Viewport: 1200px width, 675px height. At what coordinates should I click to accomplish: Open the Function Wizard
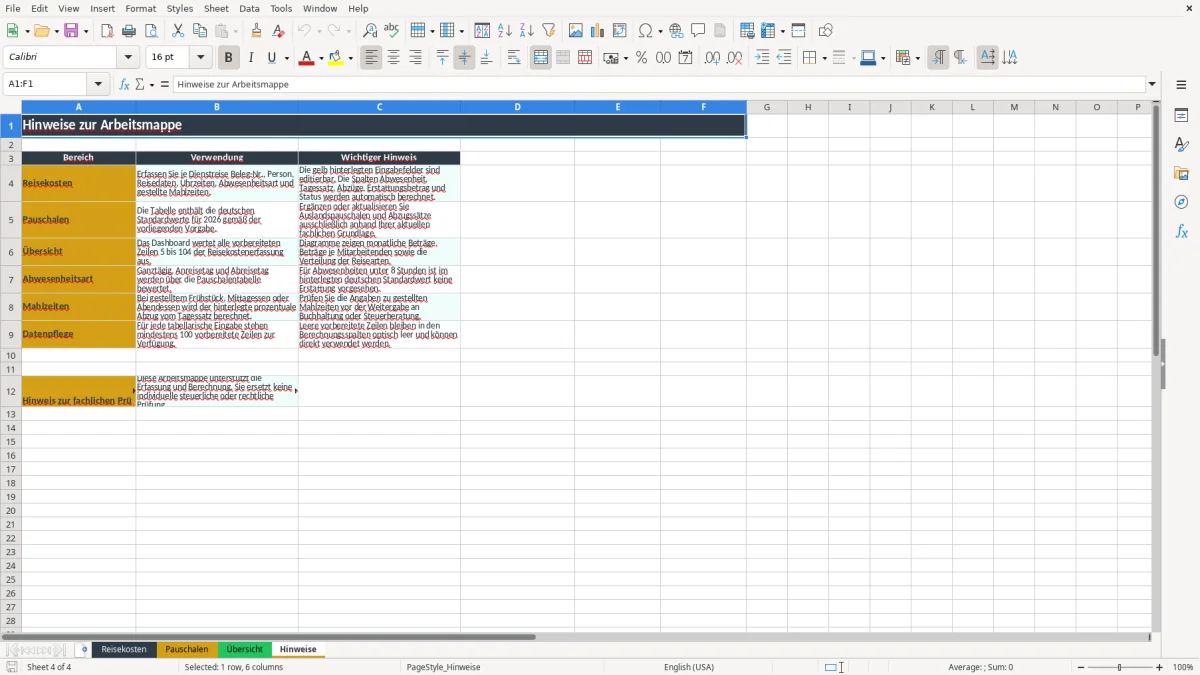124,85
